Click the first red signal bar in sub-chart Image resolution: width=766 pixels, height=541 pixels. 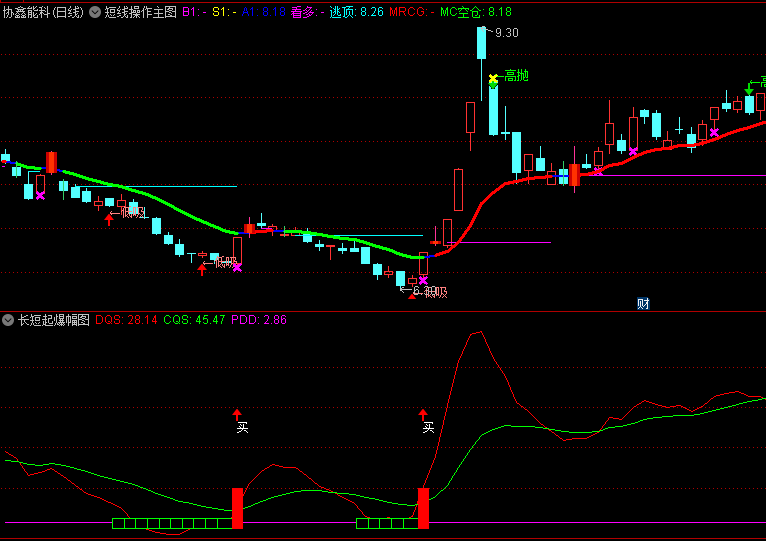(238, 508)
